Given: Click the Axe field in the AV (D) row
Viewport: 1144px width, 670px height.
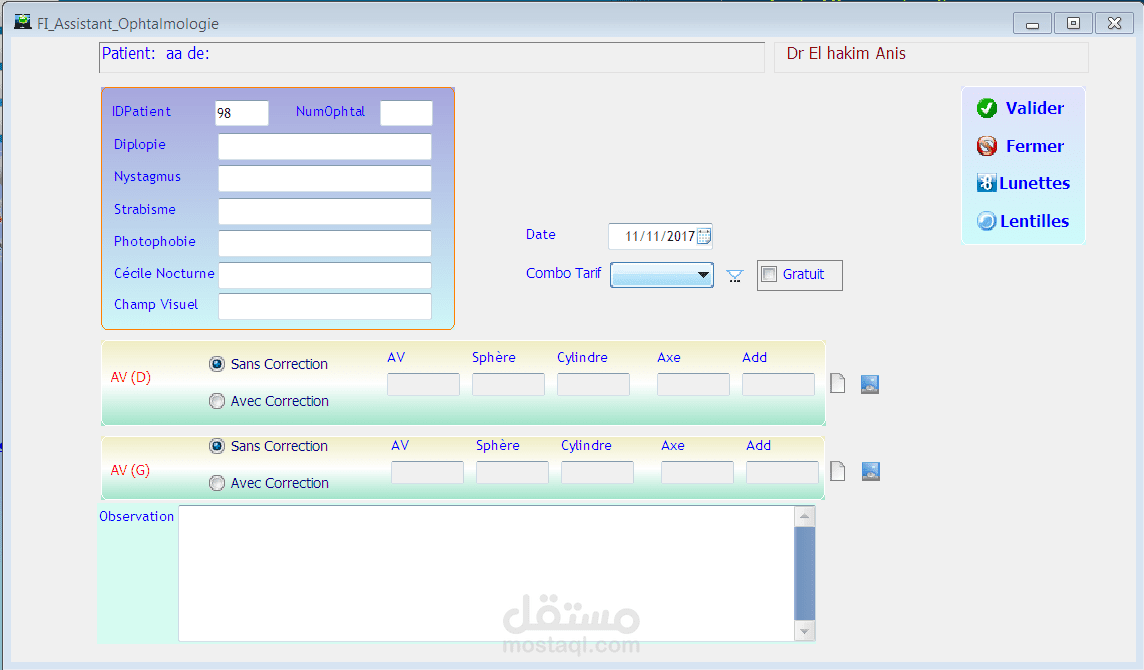Looking at the screenshot, I should [x=693, y=384].
